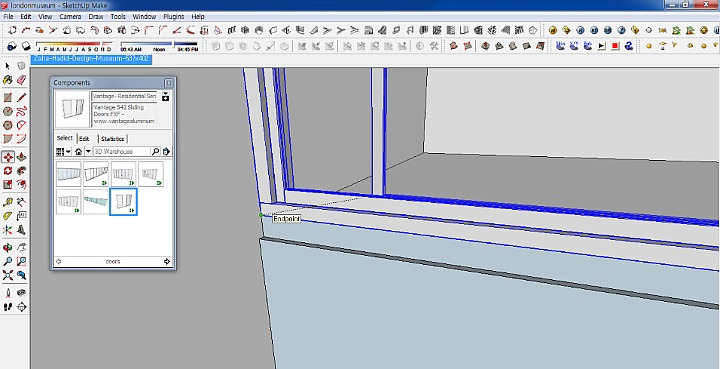Click the In Model home icon
Viewport: 720px width, 369px height.
[x=79, y=151]
